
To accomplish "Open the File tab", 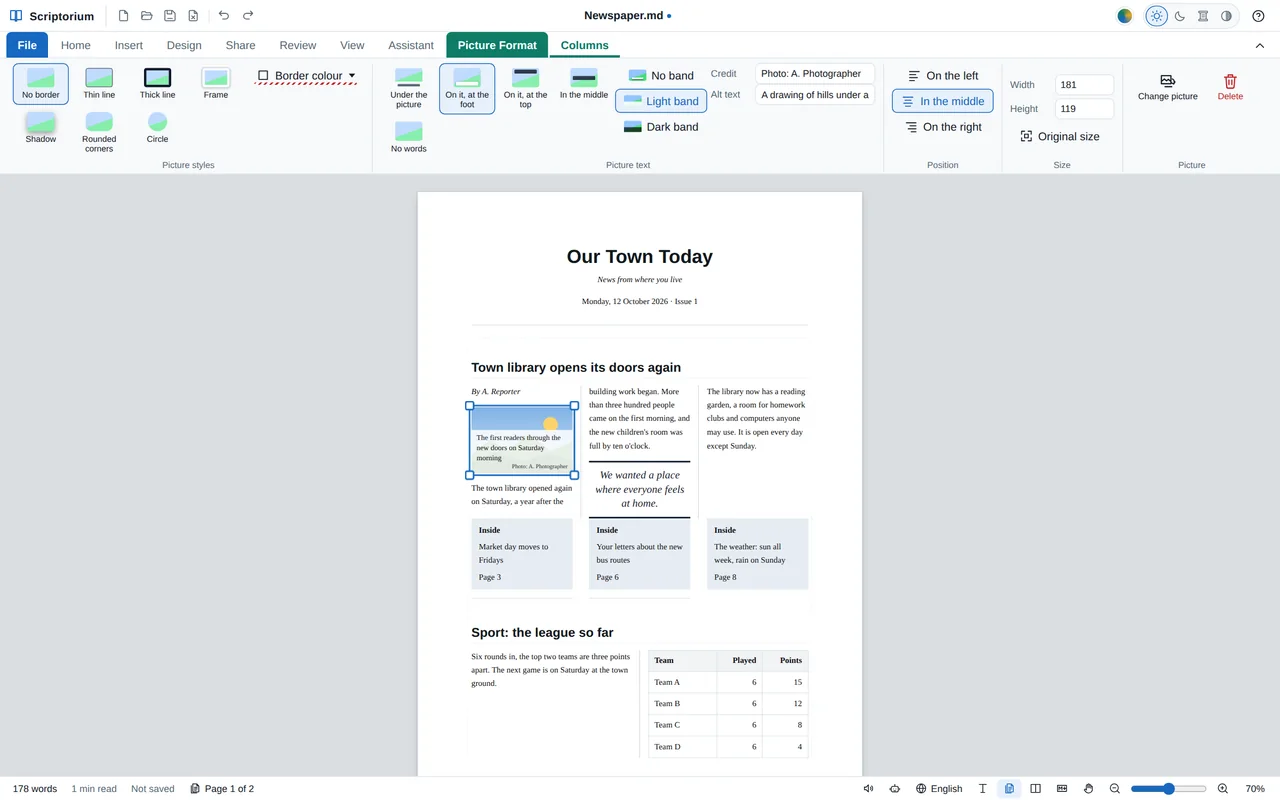I will coord(27,45).
